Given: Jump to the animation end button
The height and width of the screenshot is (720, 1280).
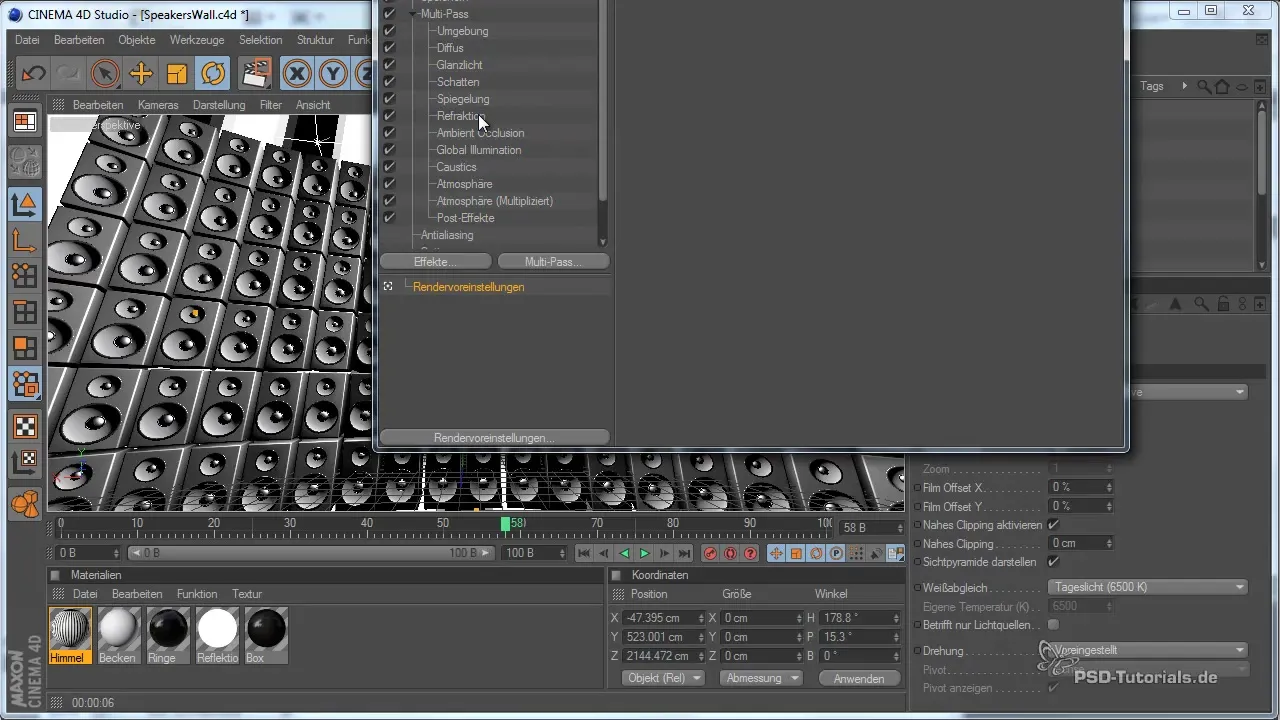Looking at the screenshot, I should tap(684, 553).
